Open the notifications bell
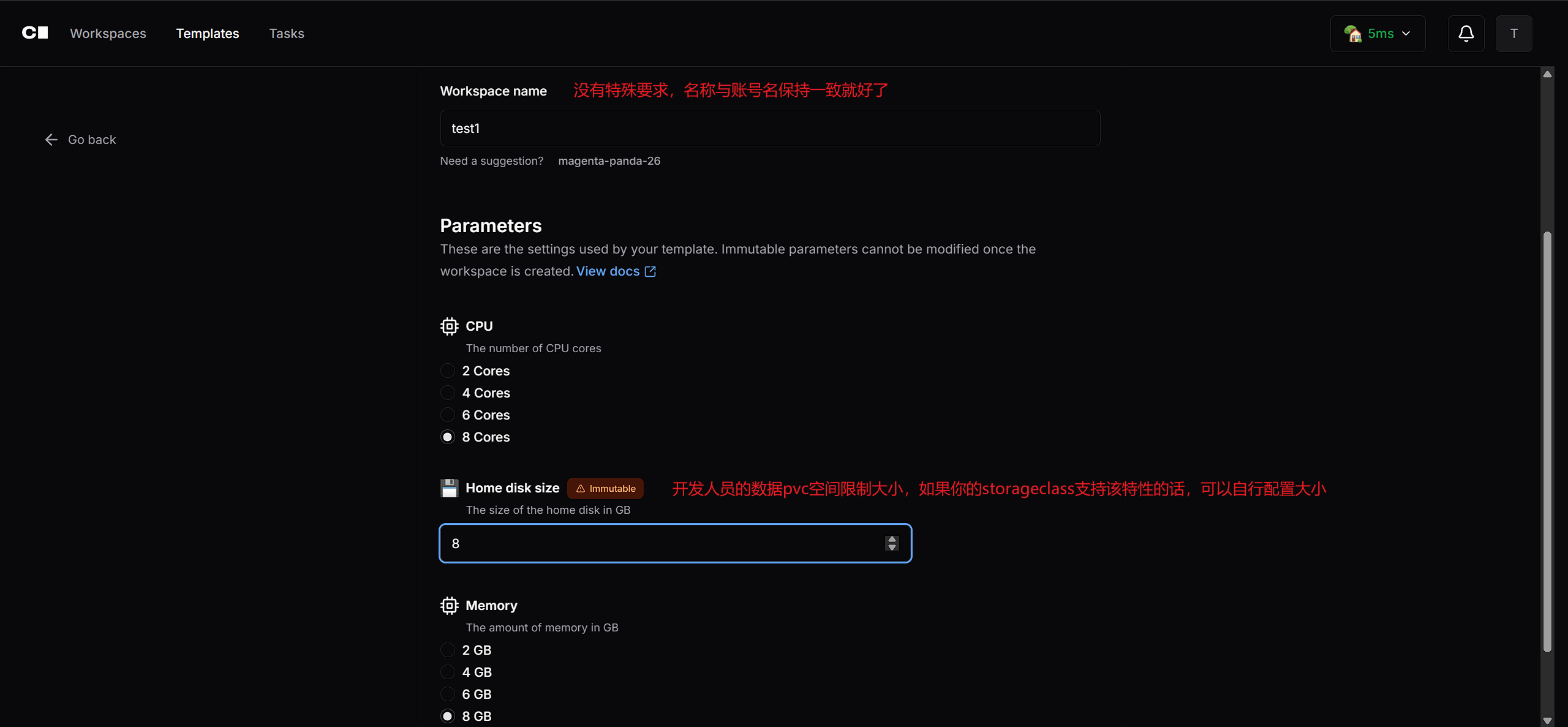The height and width of the screenshot is (727, 1568). [x=1466, y=34]
